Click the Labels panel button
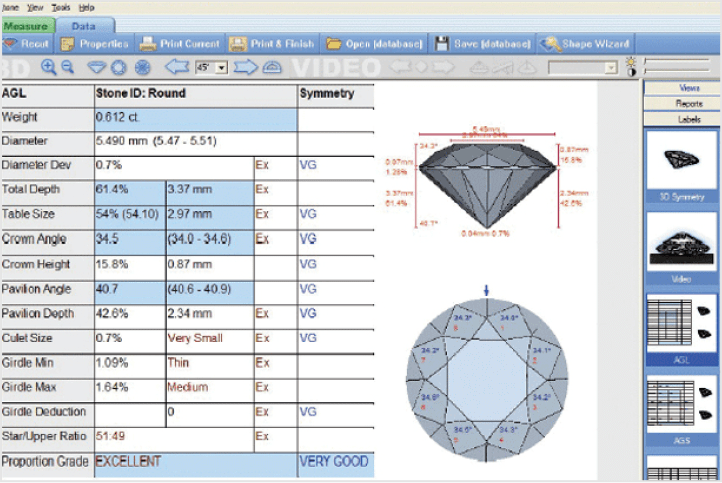 681,118
